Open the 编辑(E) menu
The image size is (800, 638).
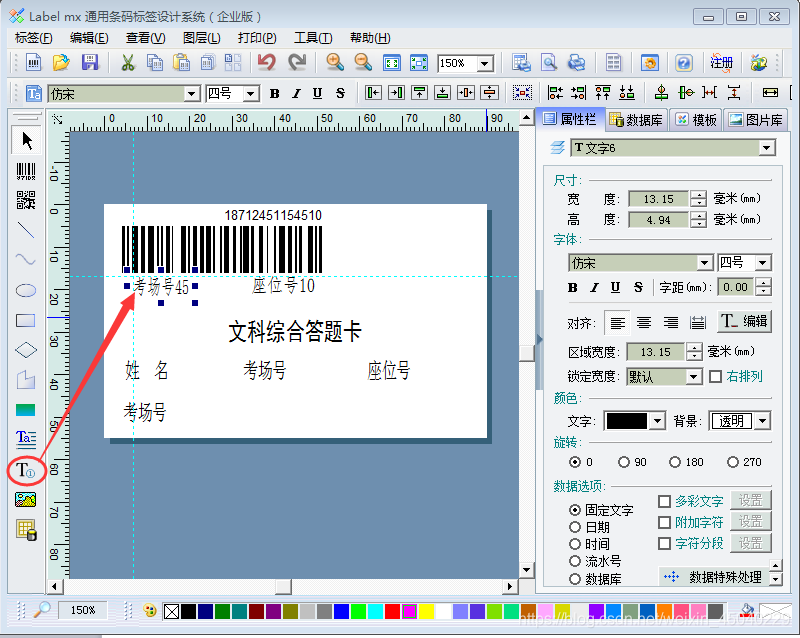tap(89, 38)
